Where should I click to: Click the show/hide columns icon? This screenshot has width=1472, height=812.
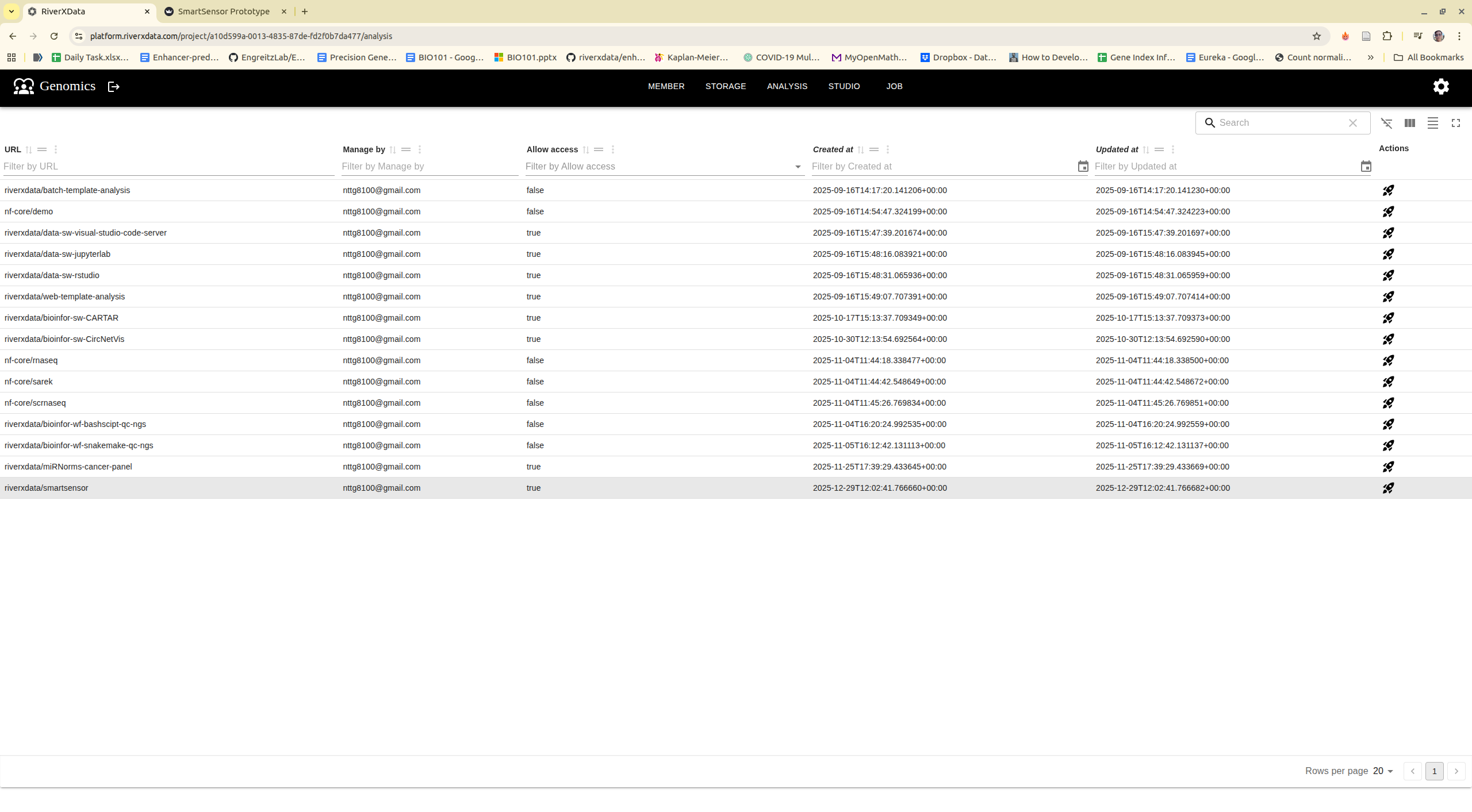(1409, 123)
